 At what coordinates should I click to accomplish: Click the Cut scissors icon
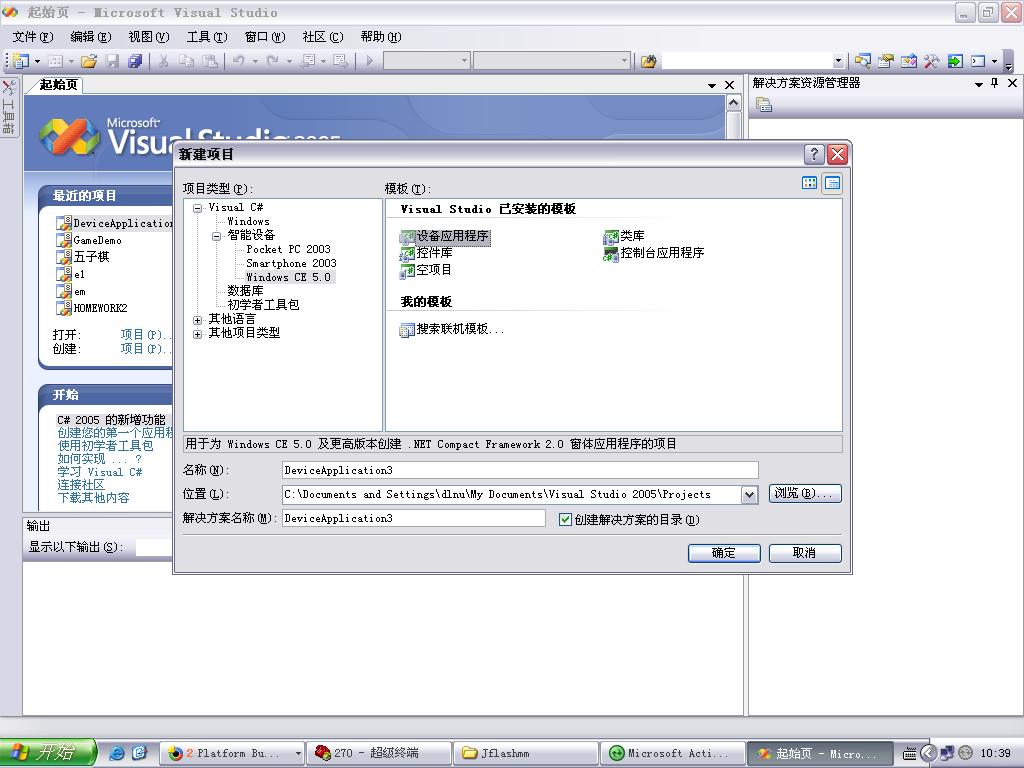click(164, 61)
